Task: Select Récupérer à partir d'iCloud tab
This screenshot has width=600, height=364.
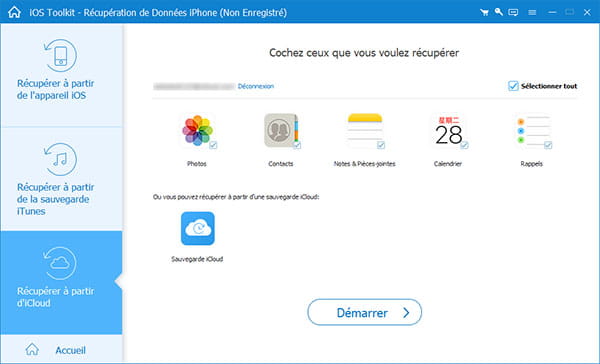Action: tap(62, 282)
